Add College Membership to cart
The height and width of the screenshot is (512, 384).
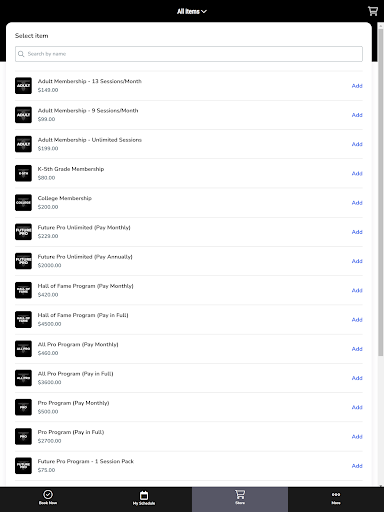pyautogui.click(x=357, y=203)
